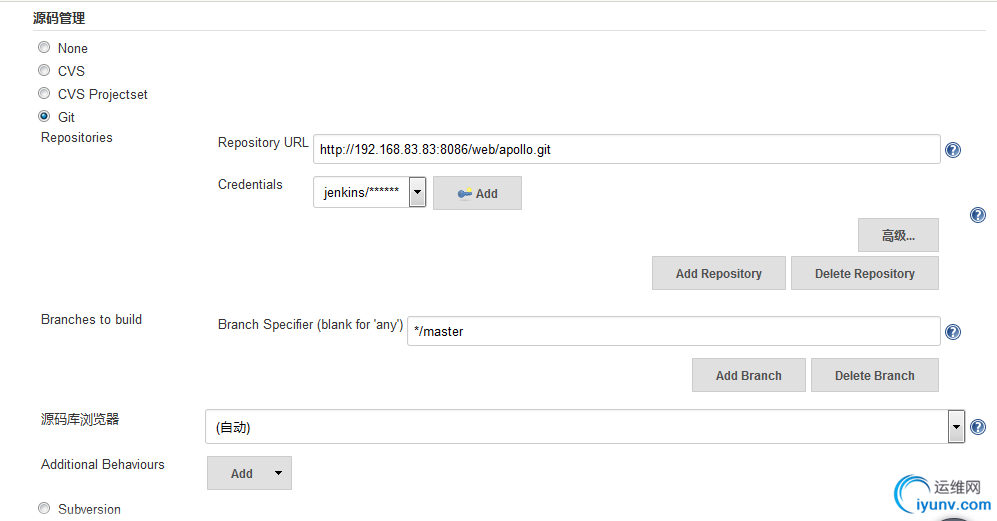Open help icon beside the 高级 button

pos(977,215)
